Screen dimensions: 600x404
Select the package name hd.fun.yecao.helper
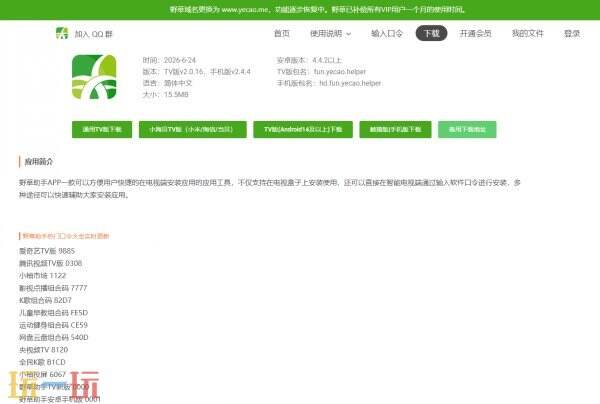350,83
